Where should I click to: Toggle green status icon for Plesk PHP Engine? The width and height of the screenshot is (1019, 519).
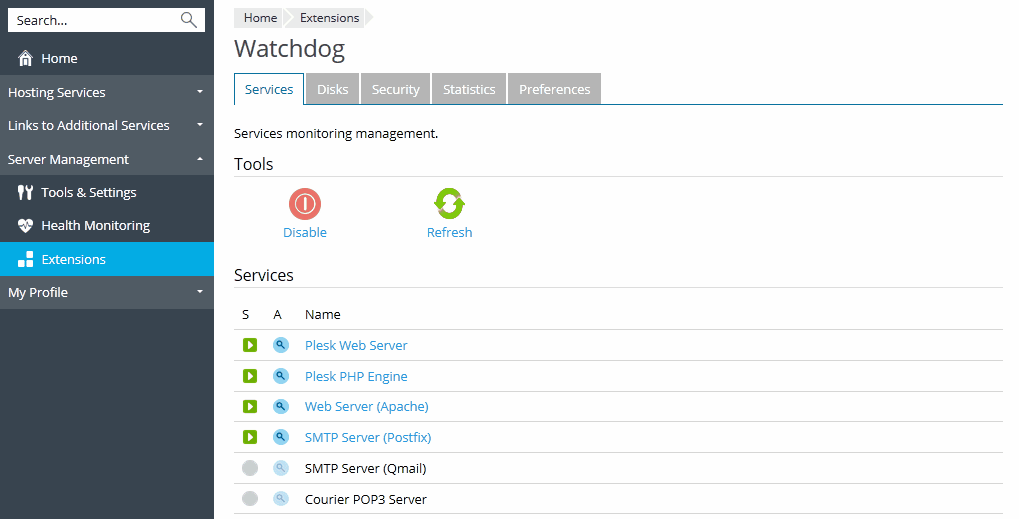pyautogui.click(x=250, y=376)
